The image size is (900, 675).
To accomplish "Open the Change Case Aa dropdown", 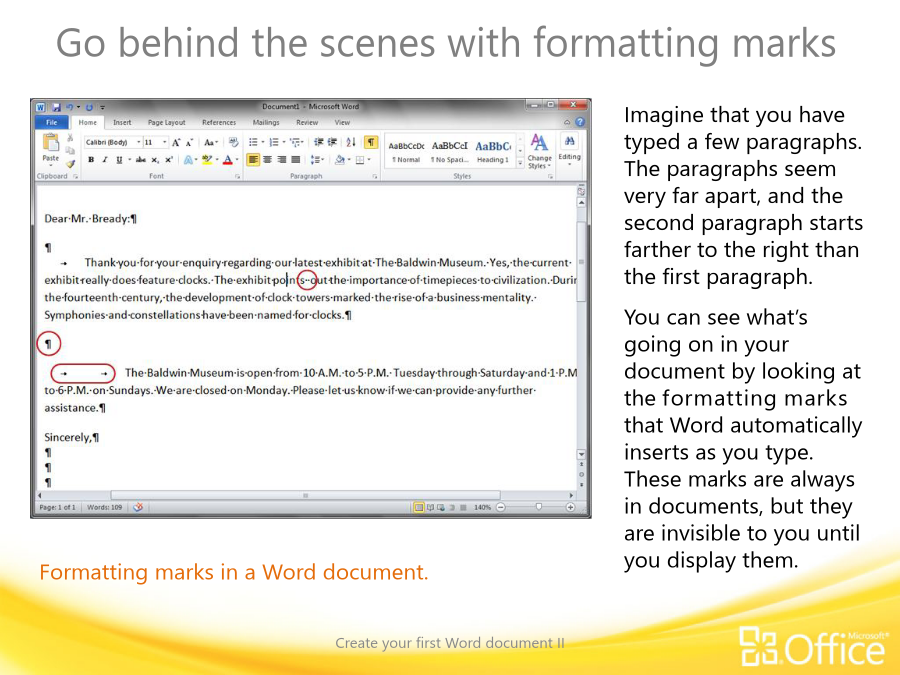I will [211, 142].
